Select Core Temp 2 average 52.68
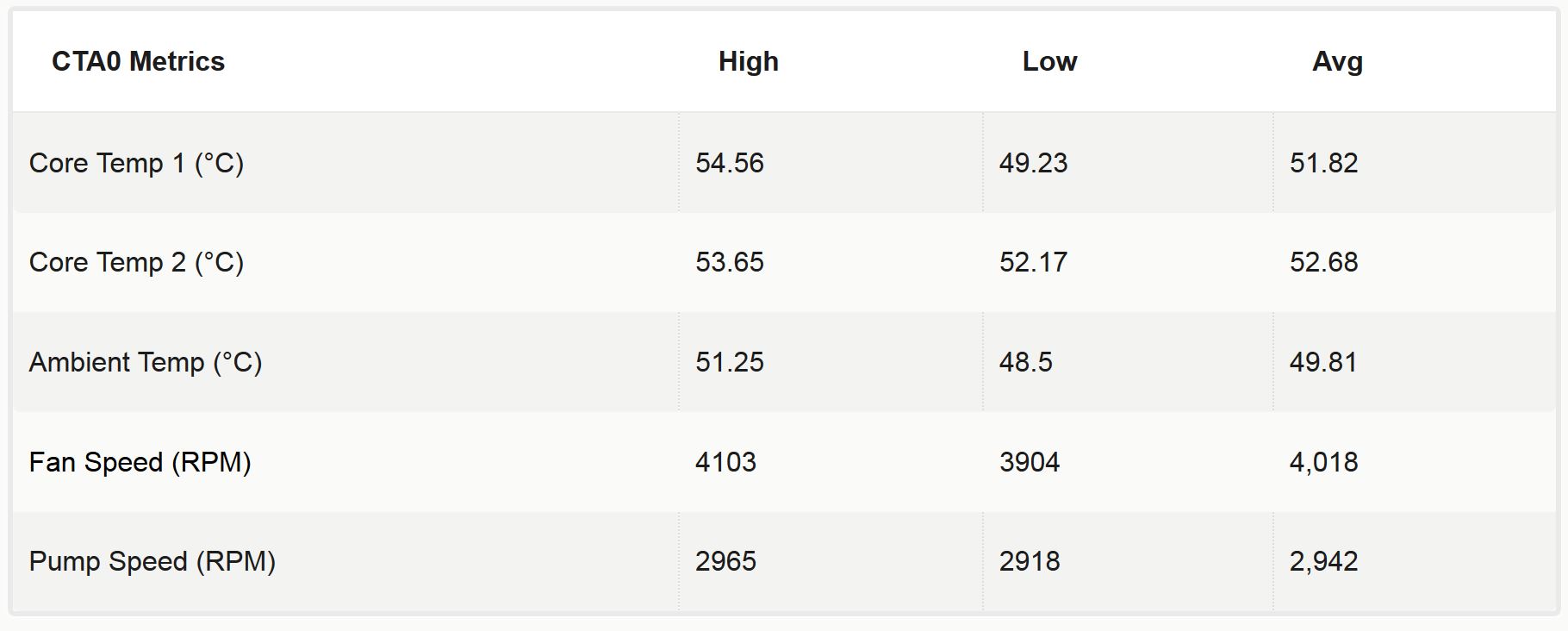The width and height of the screenshot is (1568, 631). pos(1323,262)
